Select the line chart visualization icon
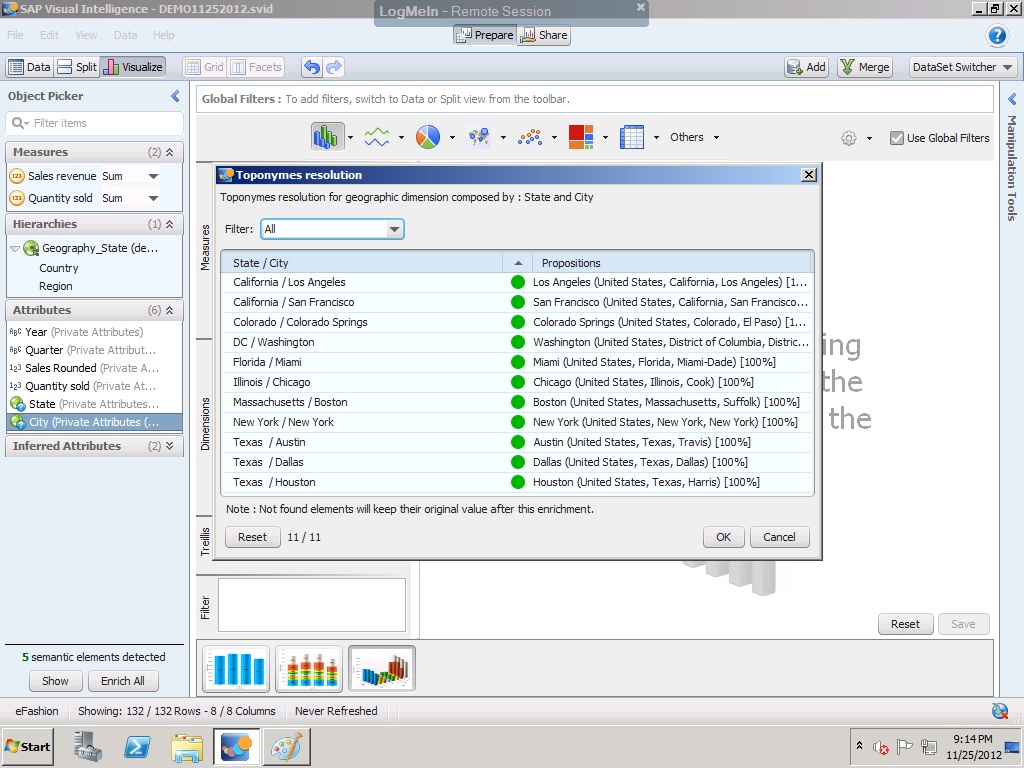Viewport: 1024px width, 768px height. click(377, 137)
